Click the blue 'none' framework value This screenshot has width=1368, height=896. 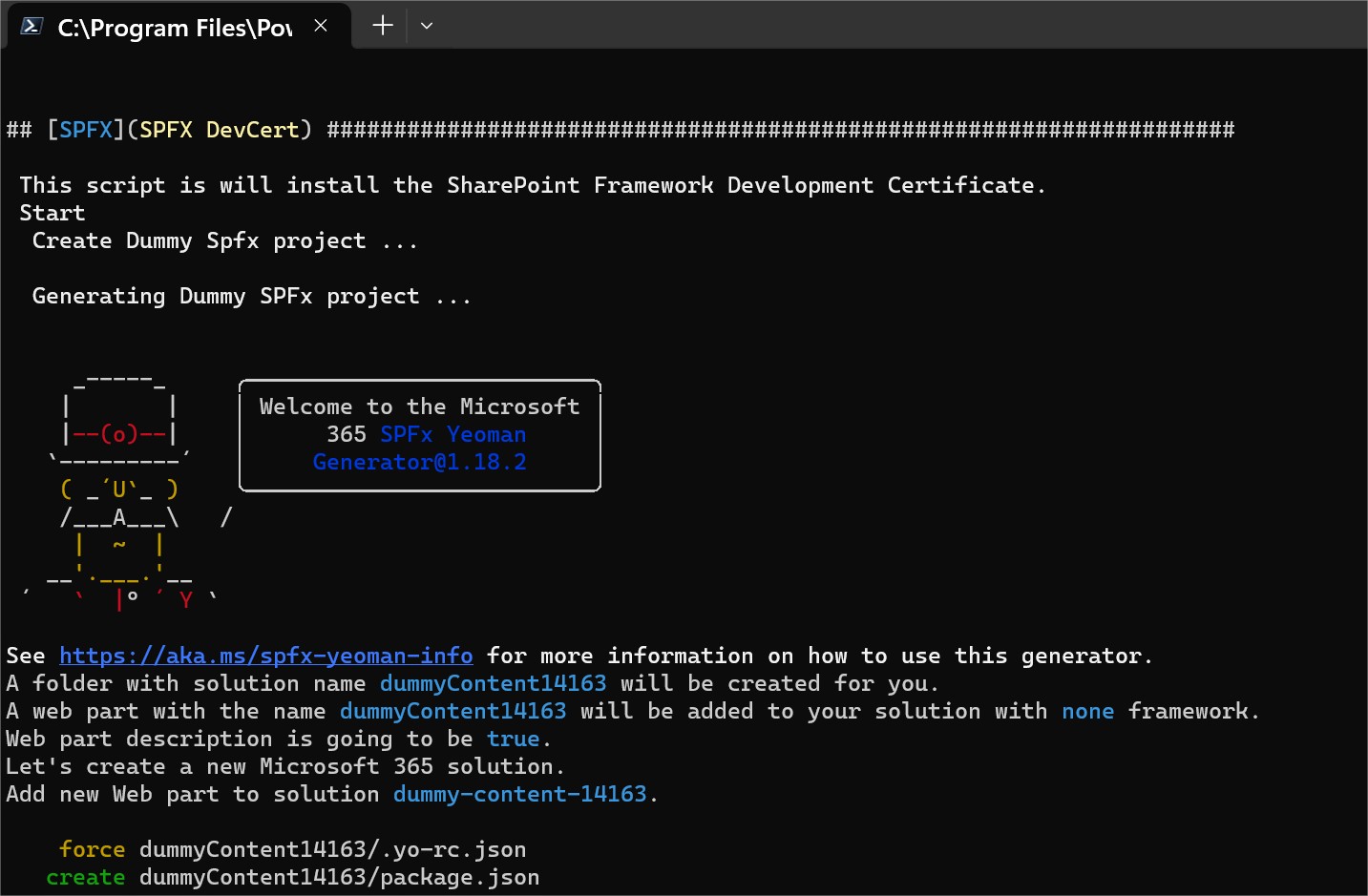tap(1088, 711)
